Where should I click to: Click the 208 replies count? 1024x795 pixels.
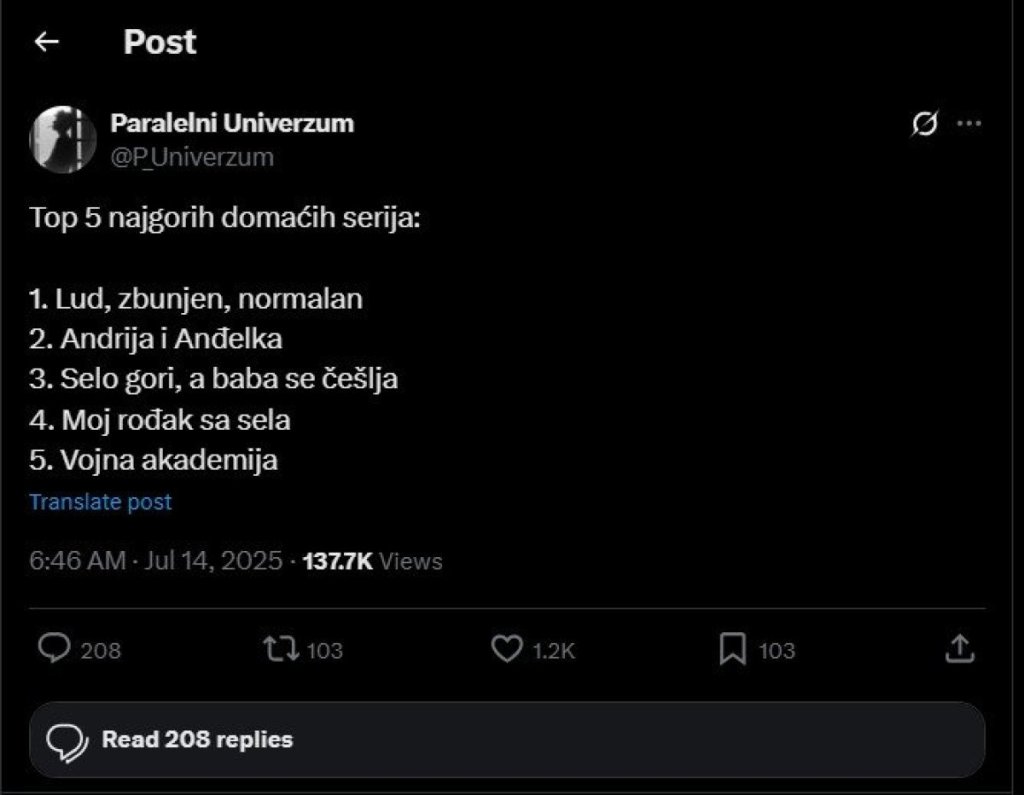[100, 650]
